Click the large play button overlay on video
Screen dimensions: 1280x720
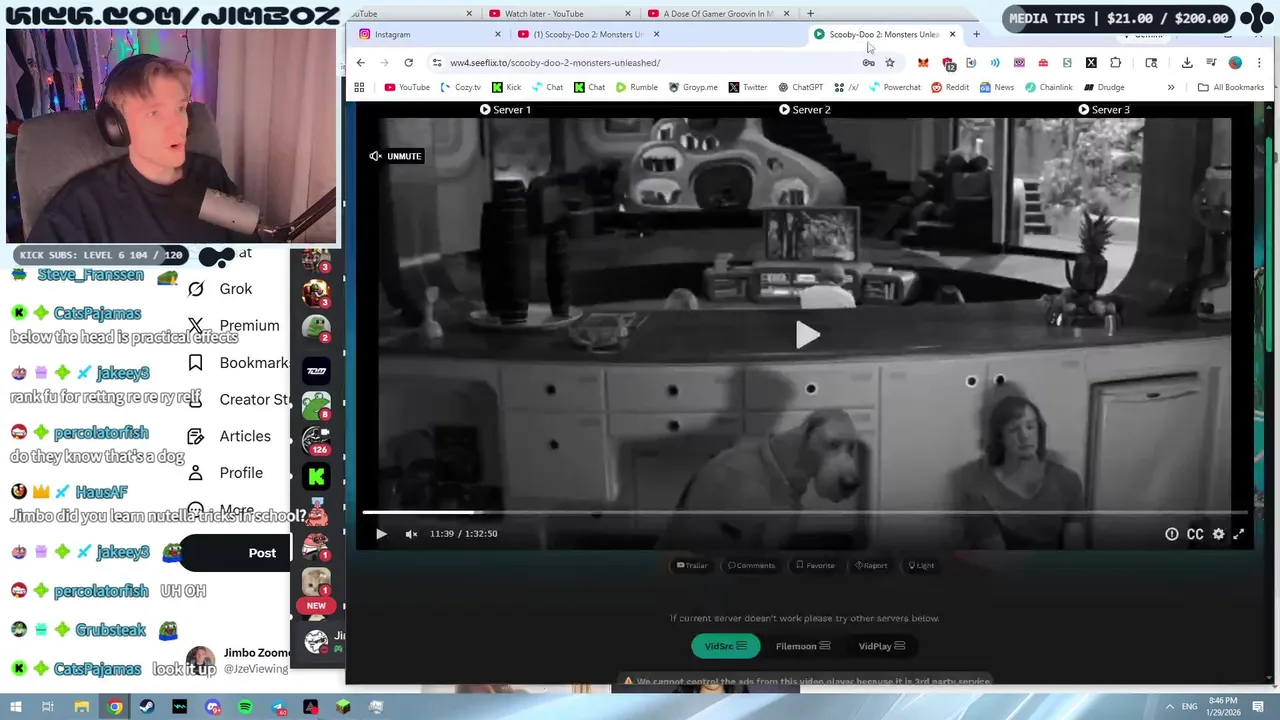click(807, 335)
